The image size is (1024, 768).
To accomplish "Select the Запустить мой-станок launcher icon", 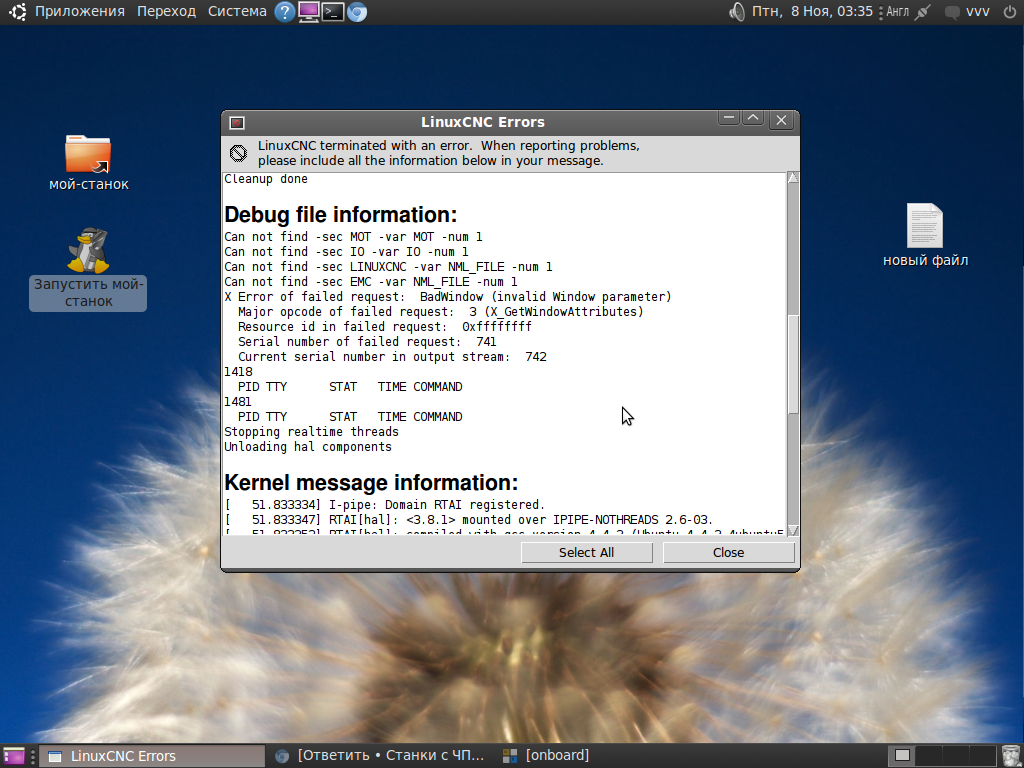I will (88, 268).
